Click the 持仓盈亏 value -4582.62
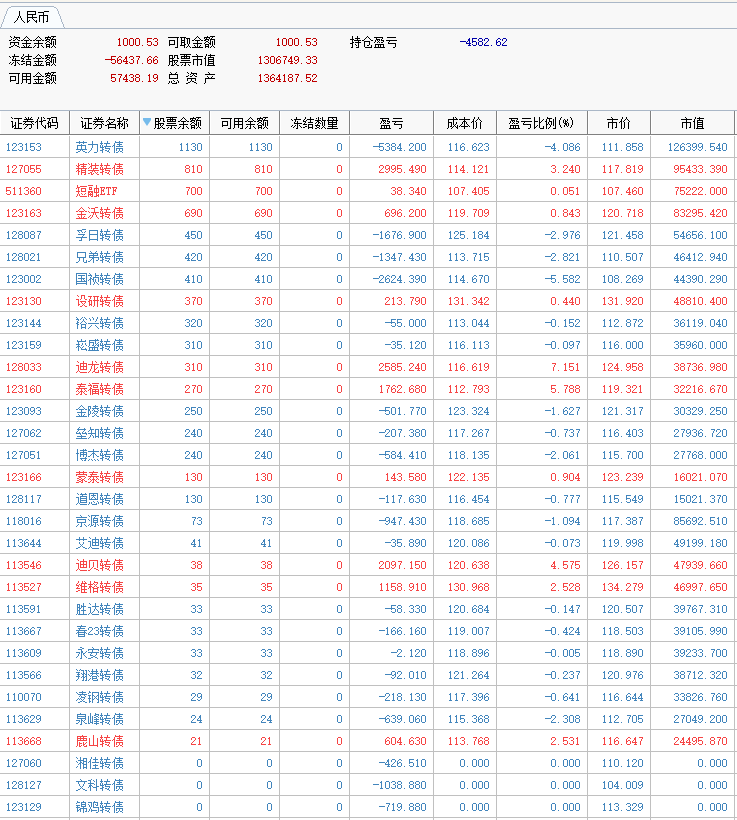Screen dimensions: 737x820 [483, 42]
